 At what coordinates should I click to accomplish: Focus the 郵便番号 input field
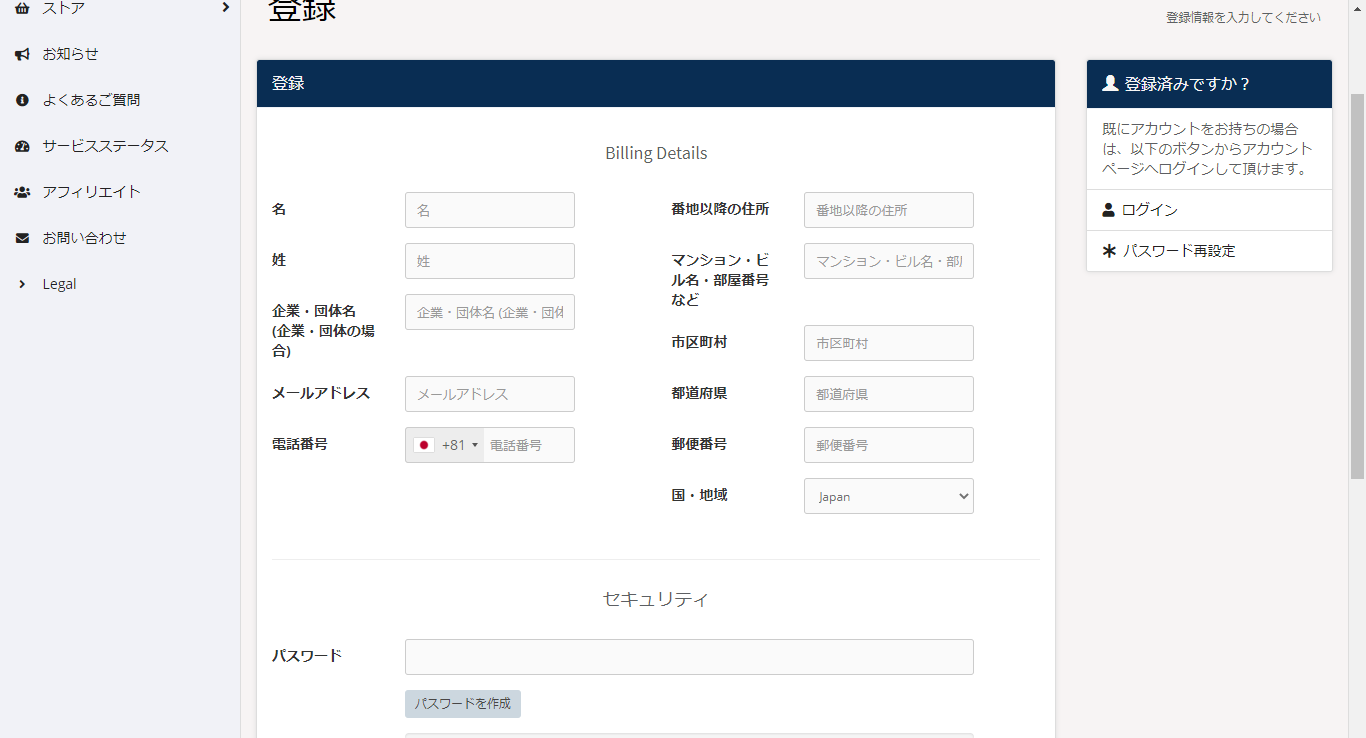pyautogui.click(x=888, y=445)
